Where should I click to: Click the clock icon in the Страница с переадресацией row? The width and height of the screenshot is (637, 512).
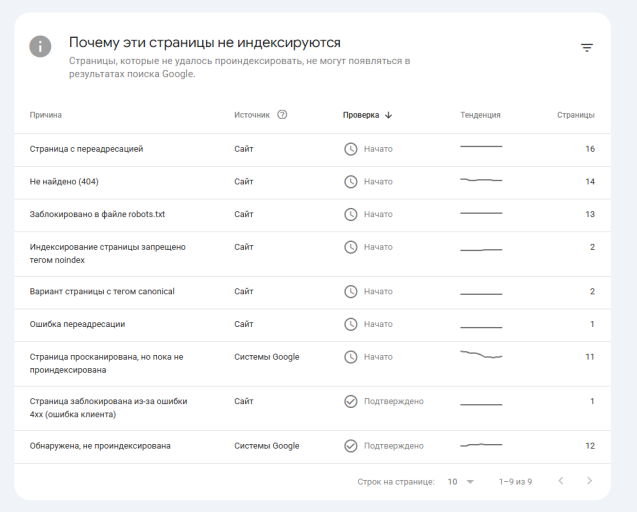click(x=351, y=149)
